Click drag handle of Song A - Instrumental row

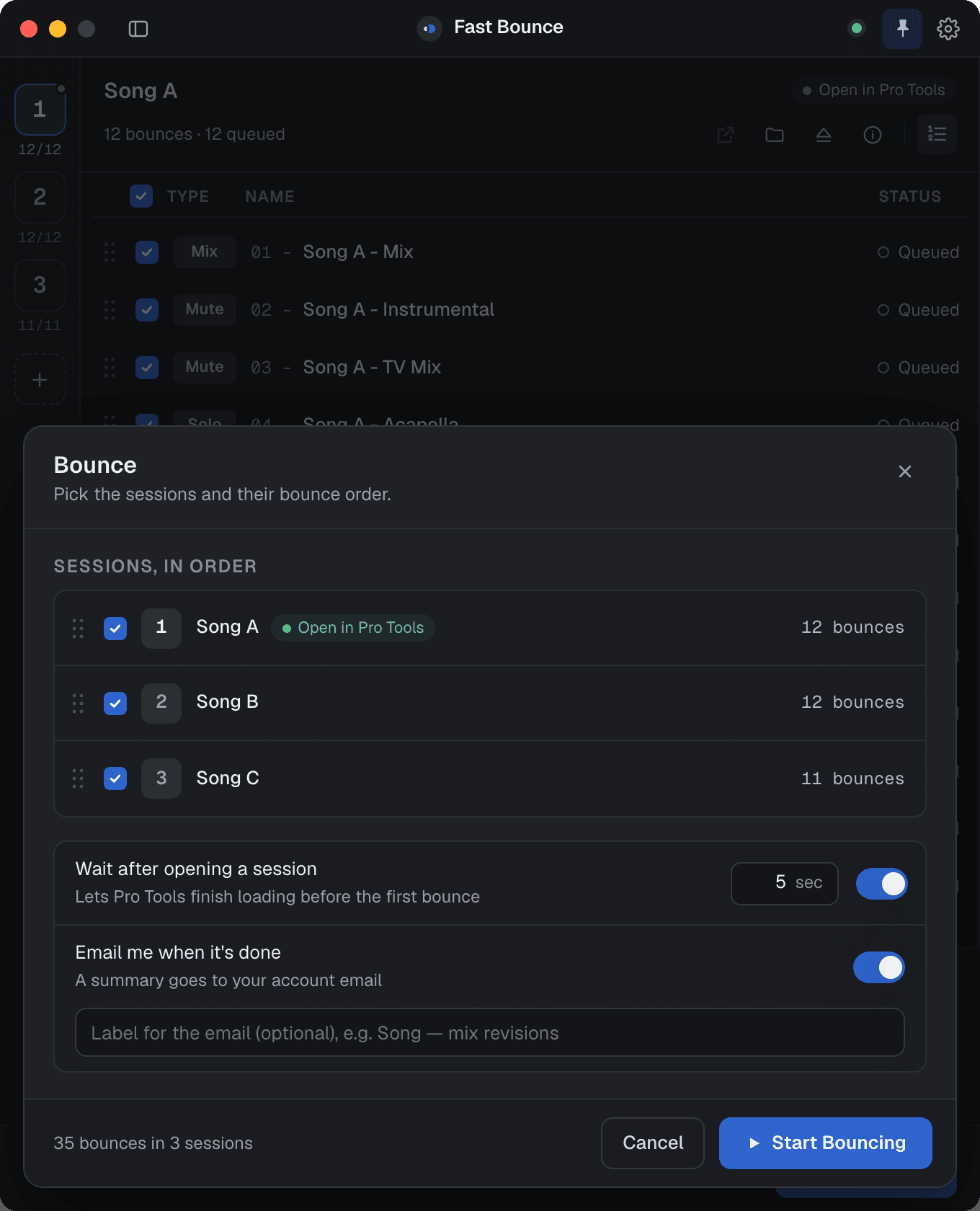(110, 310)
